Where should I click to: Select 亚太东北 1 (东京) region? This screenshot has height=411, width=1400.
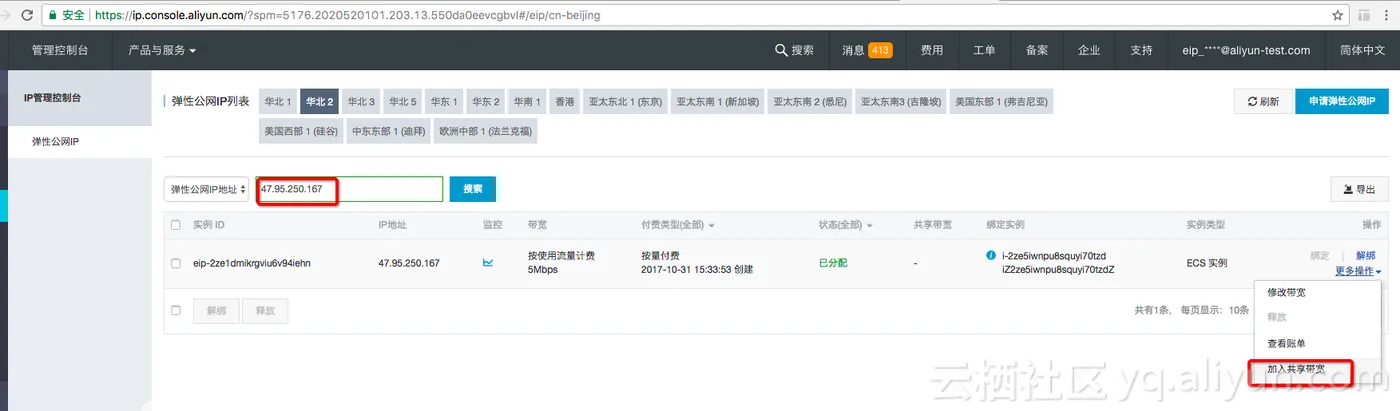tap(626, 101)
